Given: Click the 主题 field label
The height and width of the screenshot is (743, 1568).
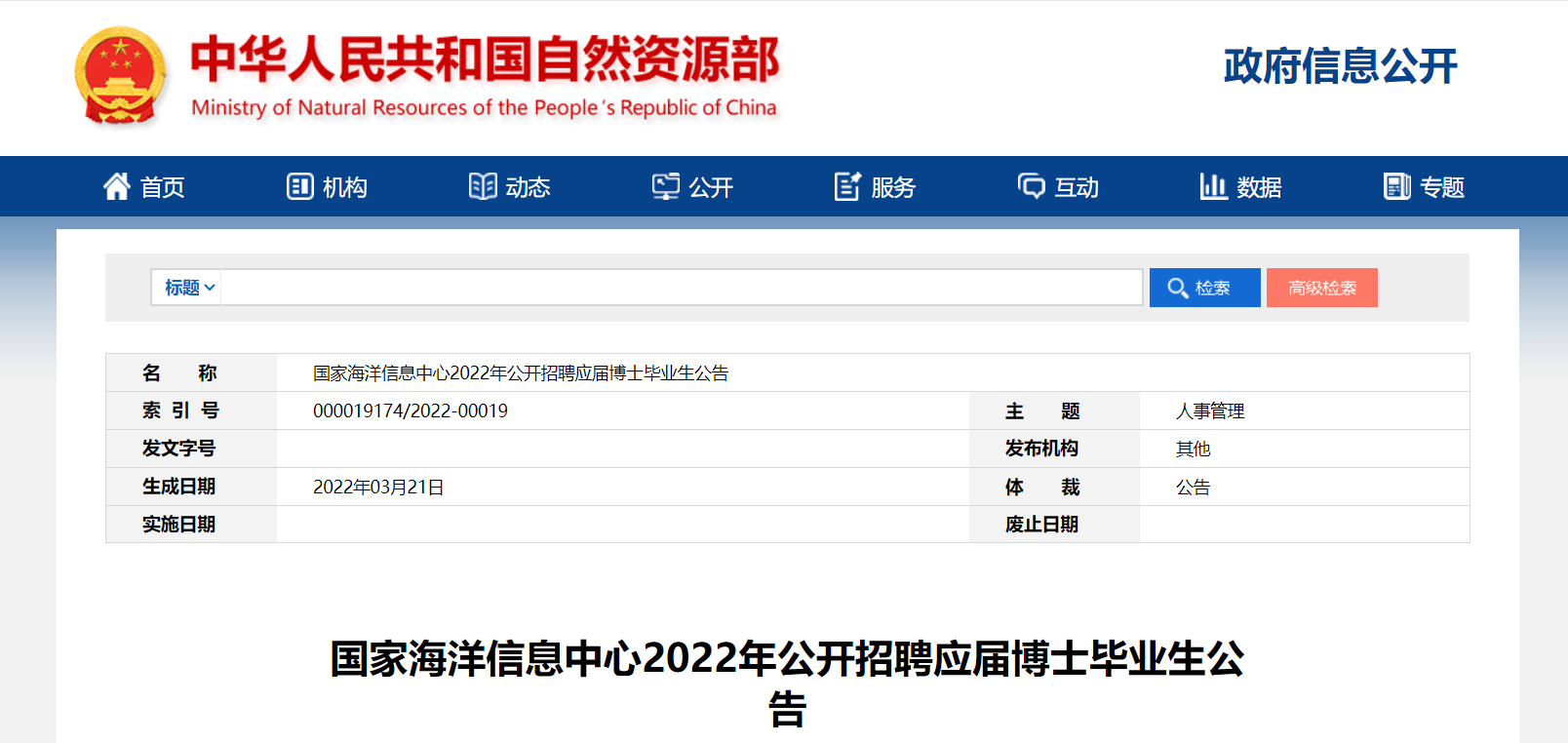Looking at the screenshot, I should (1042, 411).
